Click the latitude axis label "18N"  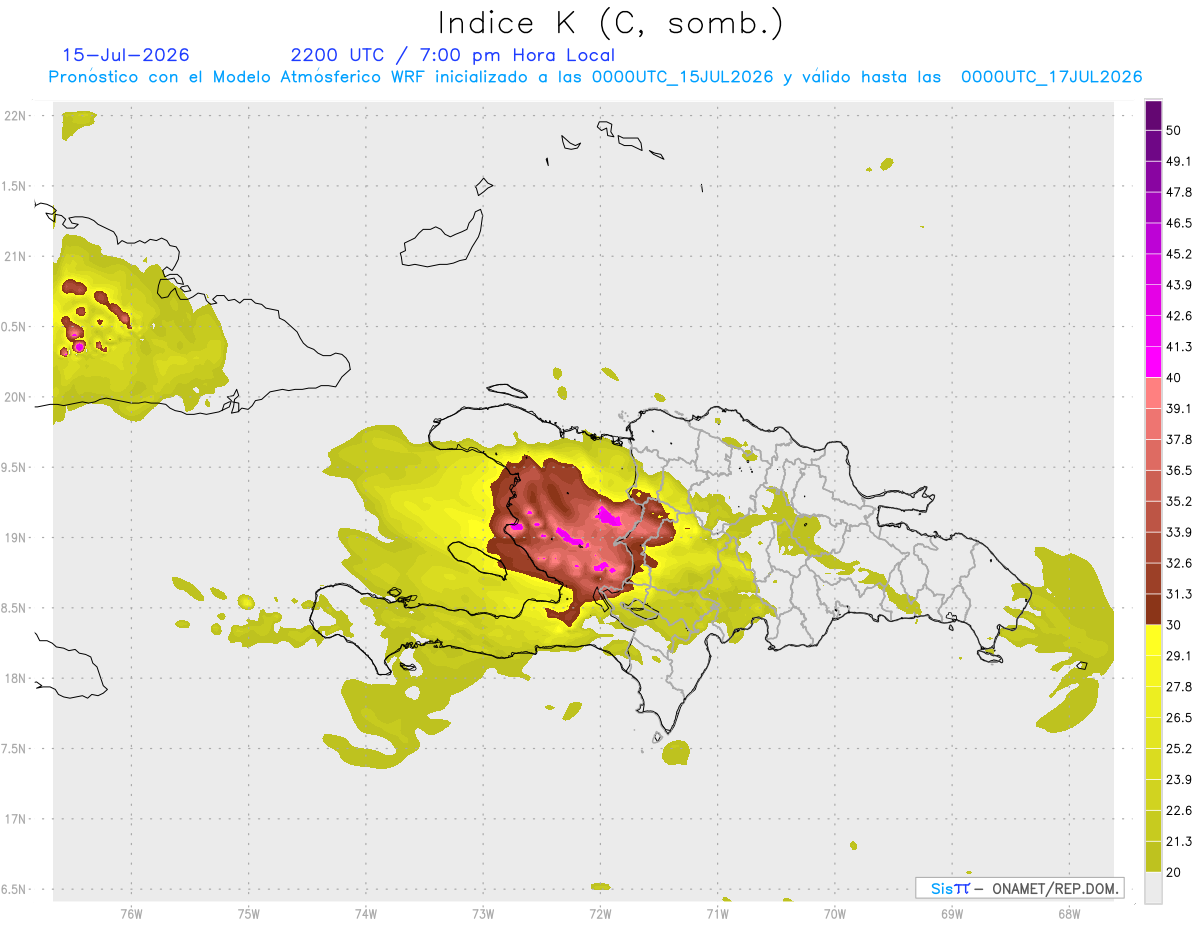[15, 679]
